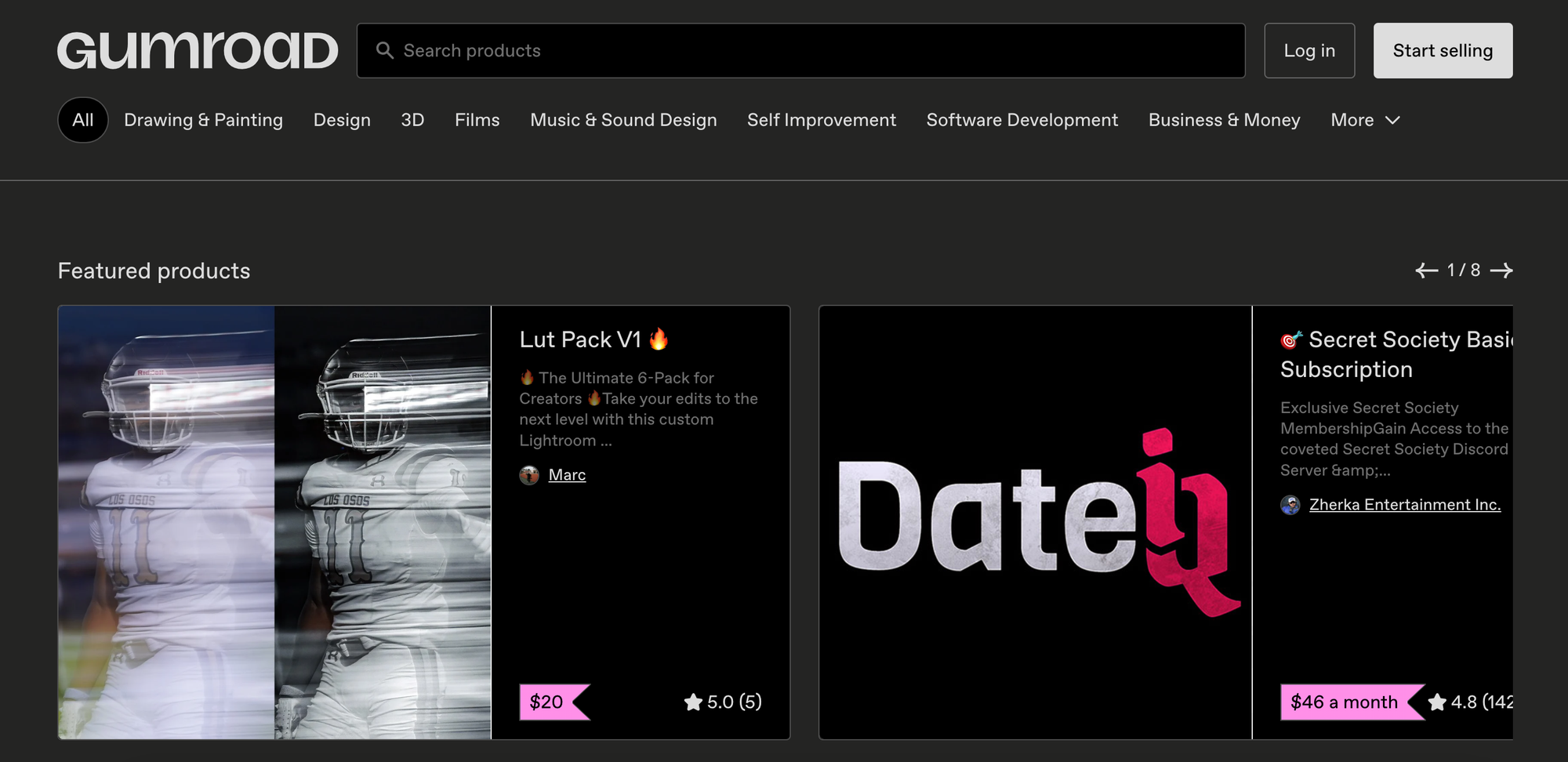1568x762 pixels.
Task: Open the DateIQ product thumbnail
Action: click(x=1036, y=522)
